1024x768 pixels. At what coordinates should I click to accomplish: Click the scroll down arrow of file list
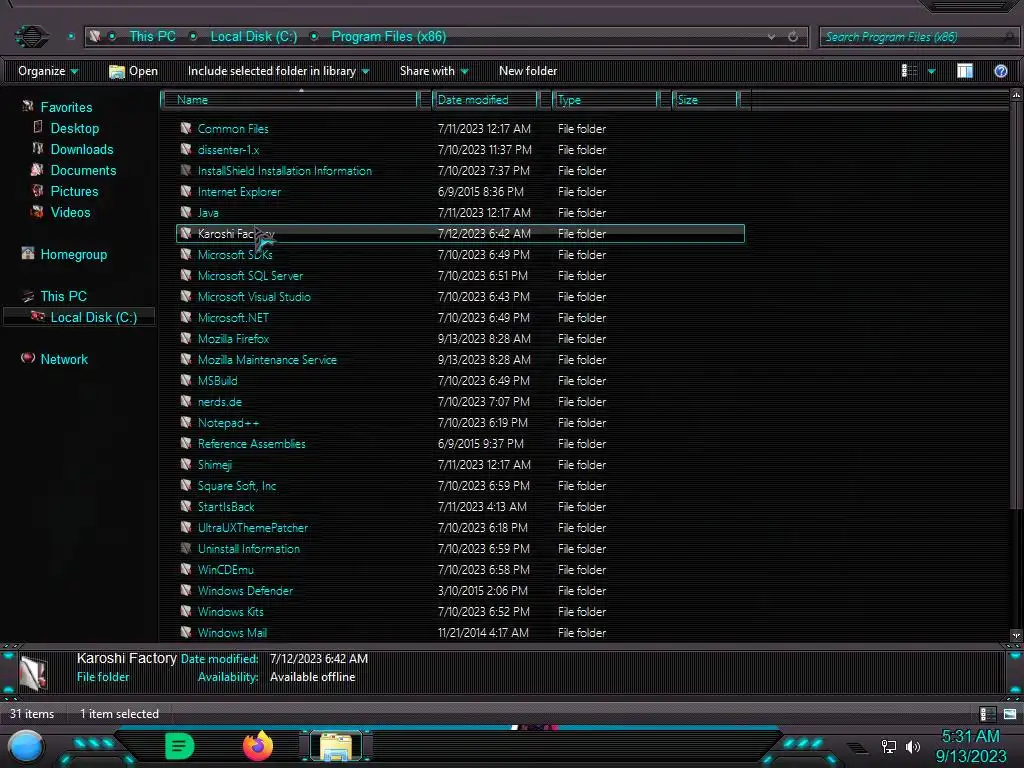point(1016,635)
